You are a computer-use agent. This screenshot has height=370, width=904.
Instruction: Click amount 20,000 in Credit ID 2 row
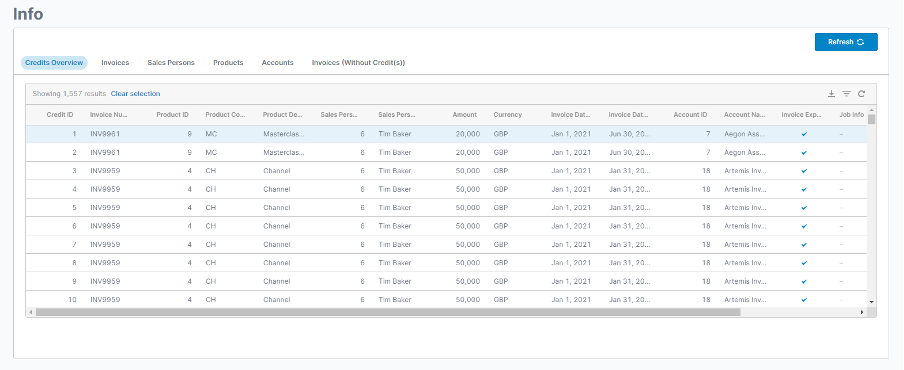click(468, 153)
